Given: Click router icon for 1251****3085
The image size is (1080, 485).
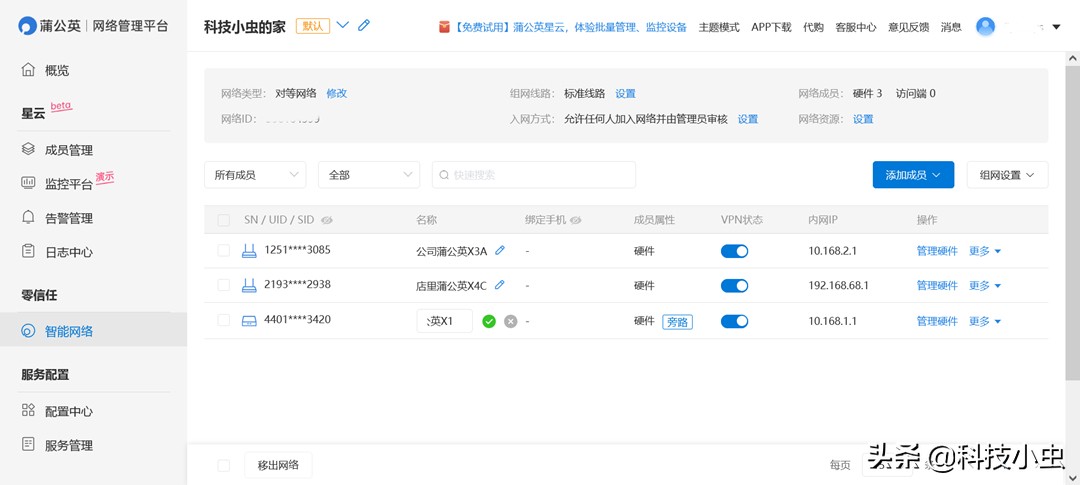Looking at the screenshot, I should pos(249,251).
